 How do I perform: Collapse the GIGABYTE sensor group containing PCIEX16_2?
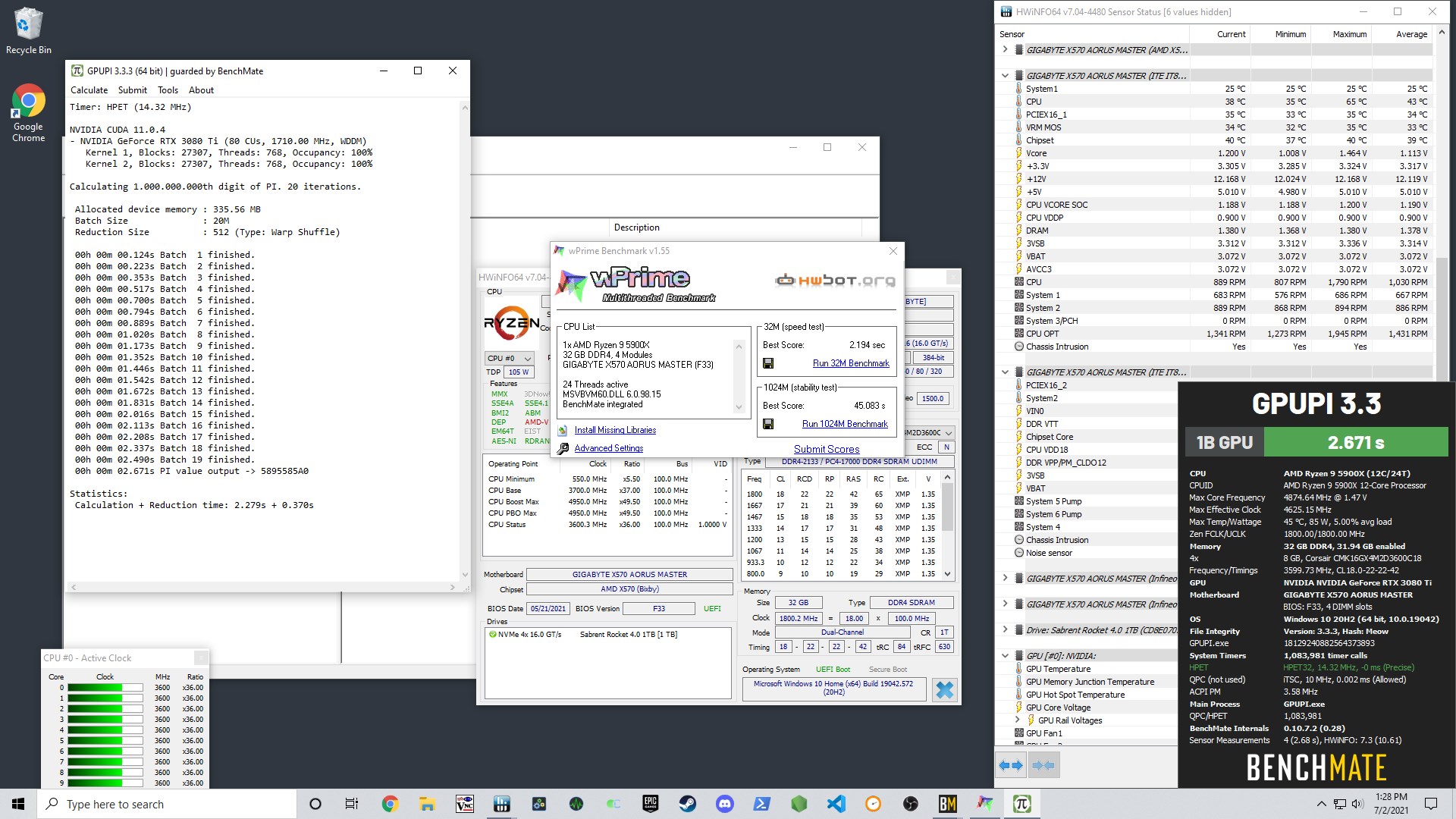tap(1006, 372)
